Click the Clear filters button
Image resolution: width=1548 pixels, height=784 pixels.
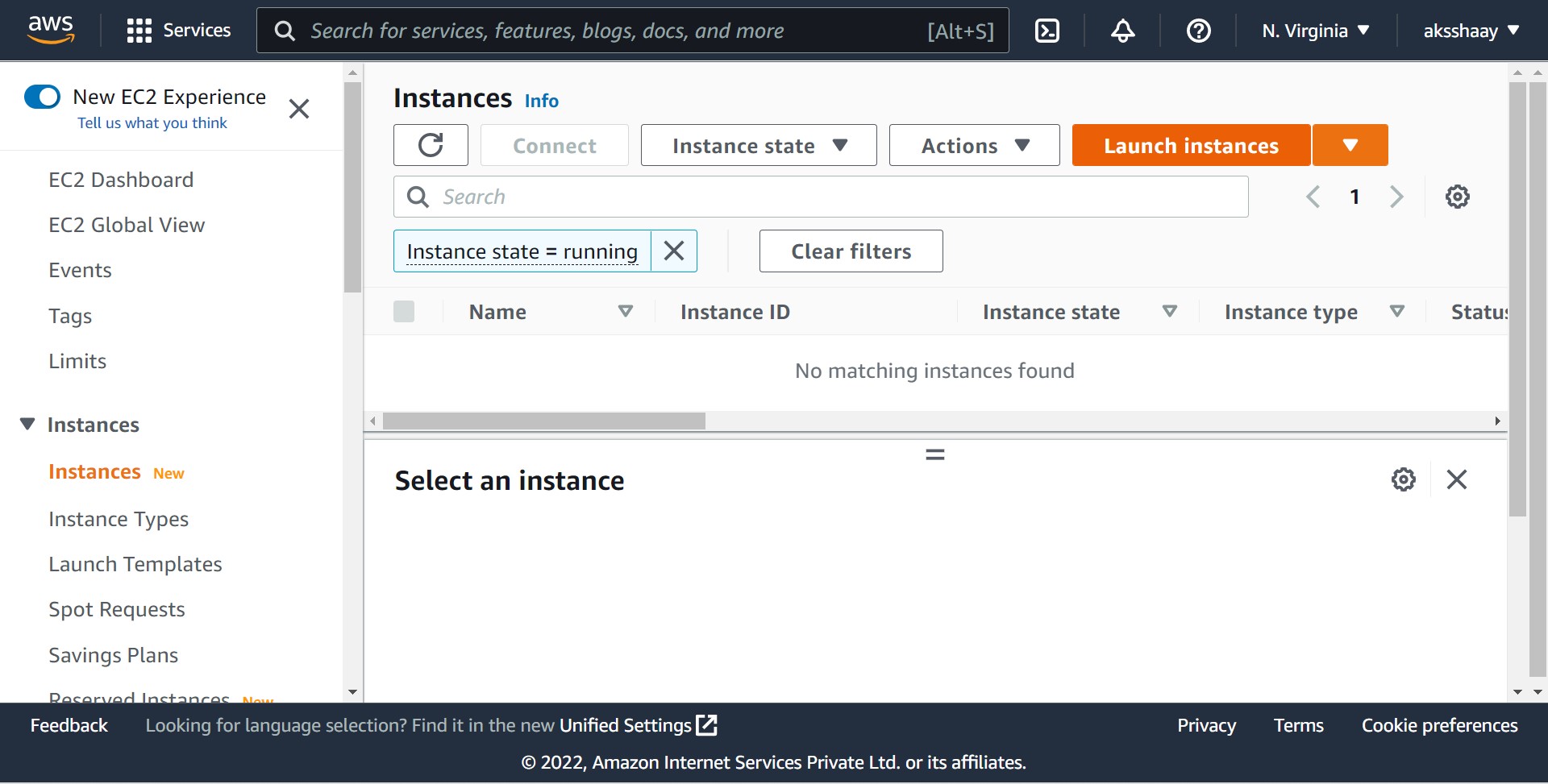[x=851, y=251]
